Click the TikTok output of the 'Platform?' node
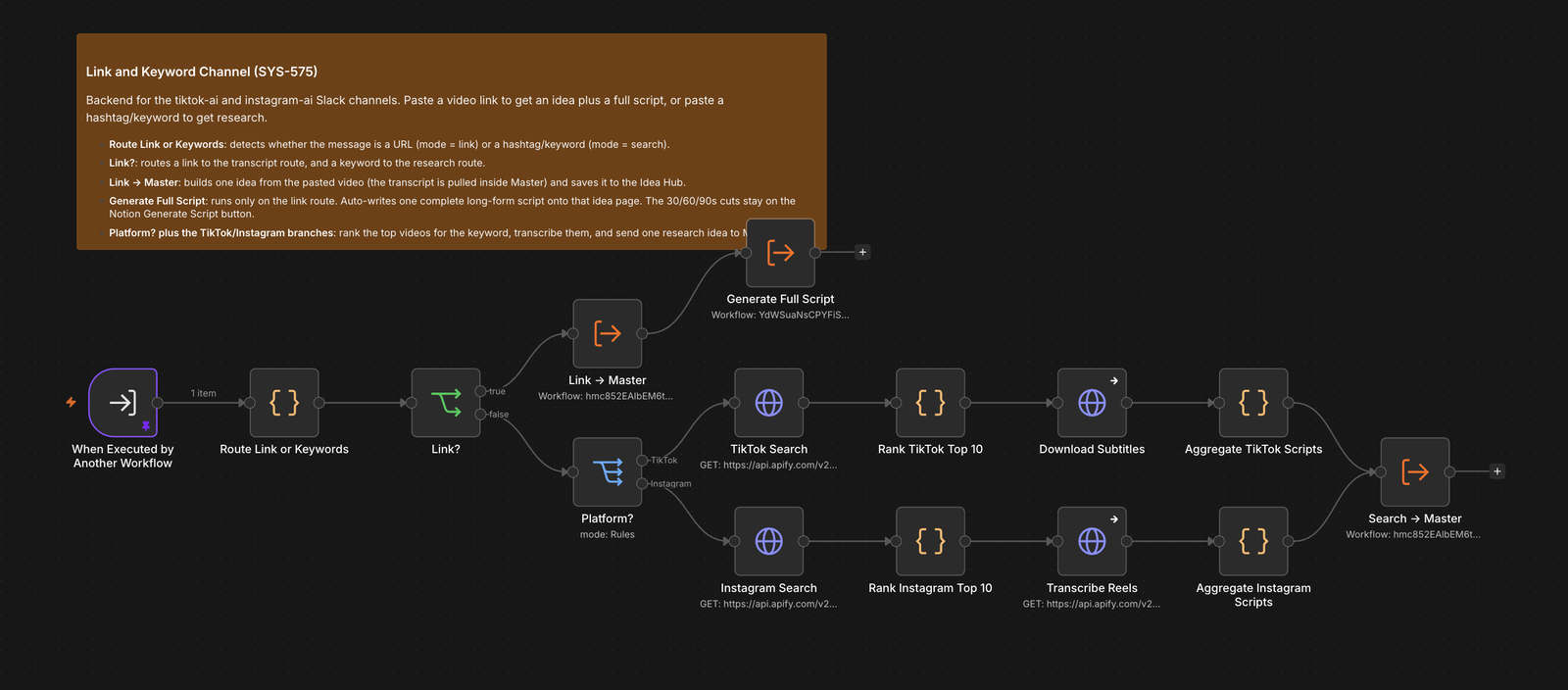The image size is (1568, 690). click(643, 461)
